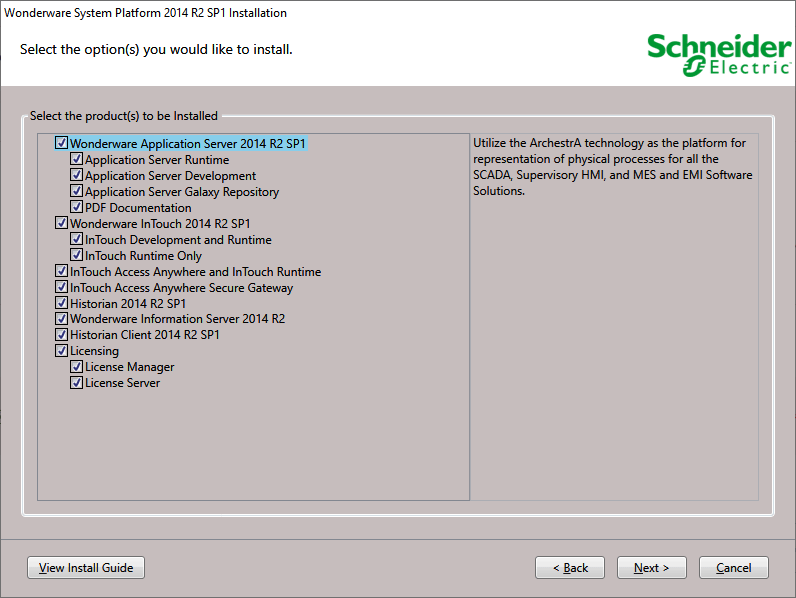796x598 pixels.
Task: Select the Wonderware Application Server 2014 R2 SP1 label
Action: 188,144
